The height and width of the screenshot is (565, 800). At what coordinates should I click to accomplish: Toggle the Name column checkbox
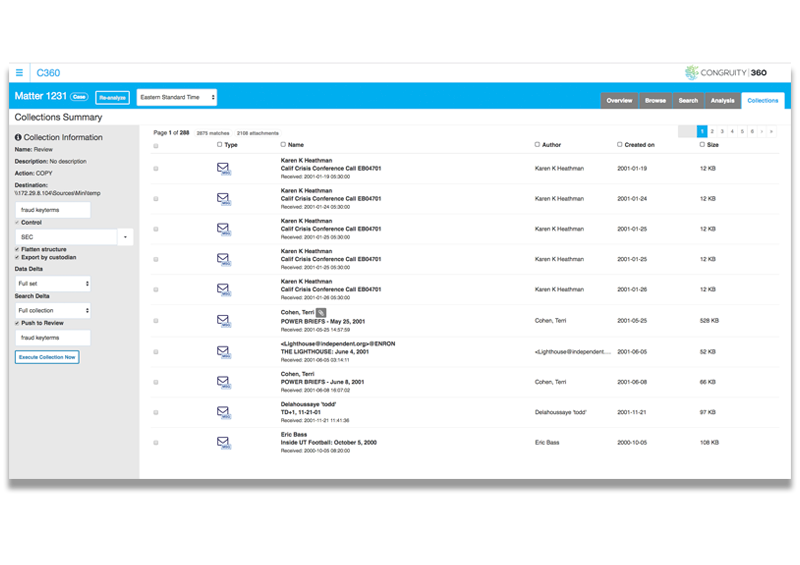[x=283, y=144]
